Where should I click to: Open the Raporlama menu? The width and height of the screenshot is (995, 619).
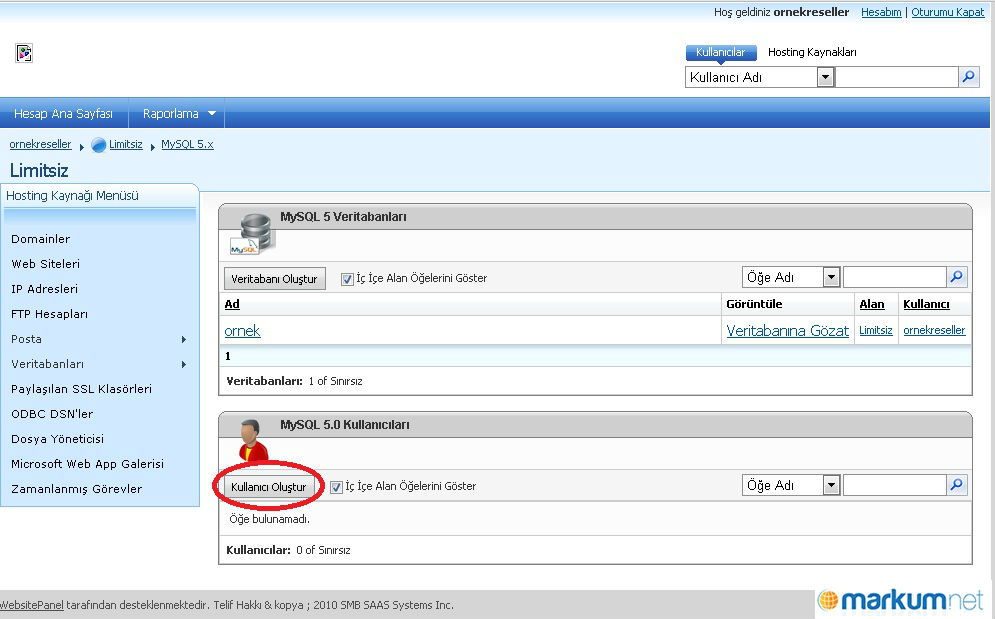click(x=178, y=113)
